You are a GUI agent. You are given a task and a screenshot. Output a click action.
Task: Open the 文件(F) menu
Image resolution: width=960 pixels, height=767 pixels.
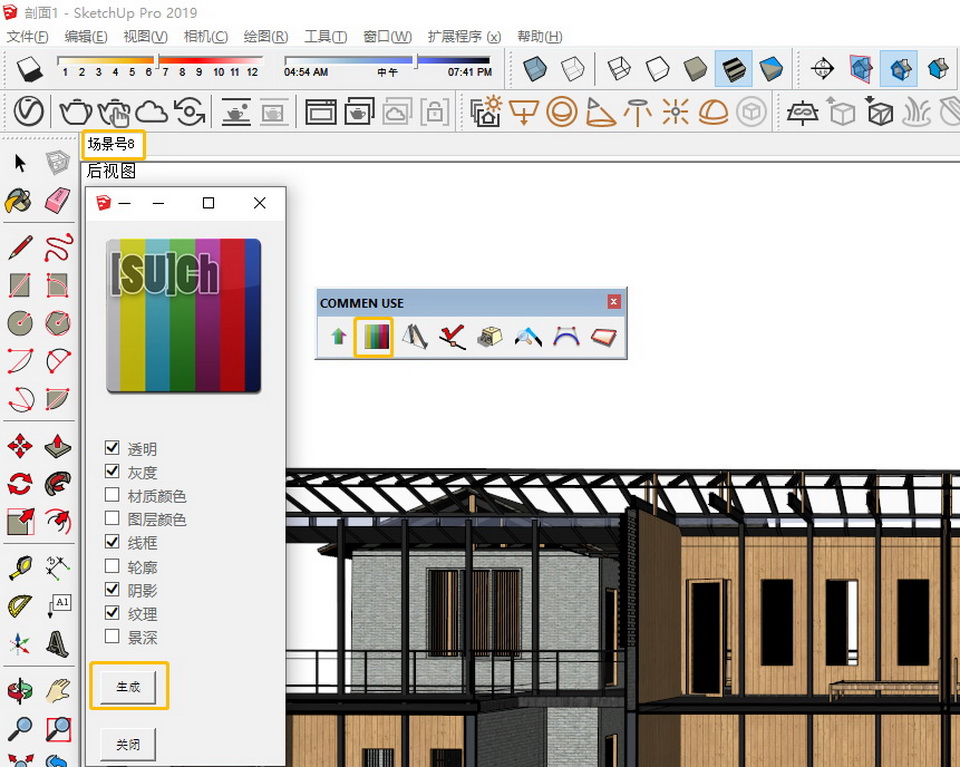click(x=28, y=37)
